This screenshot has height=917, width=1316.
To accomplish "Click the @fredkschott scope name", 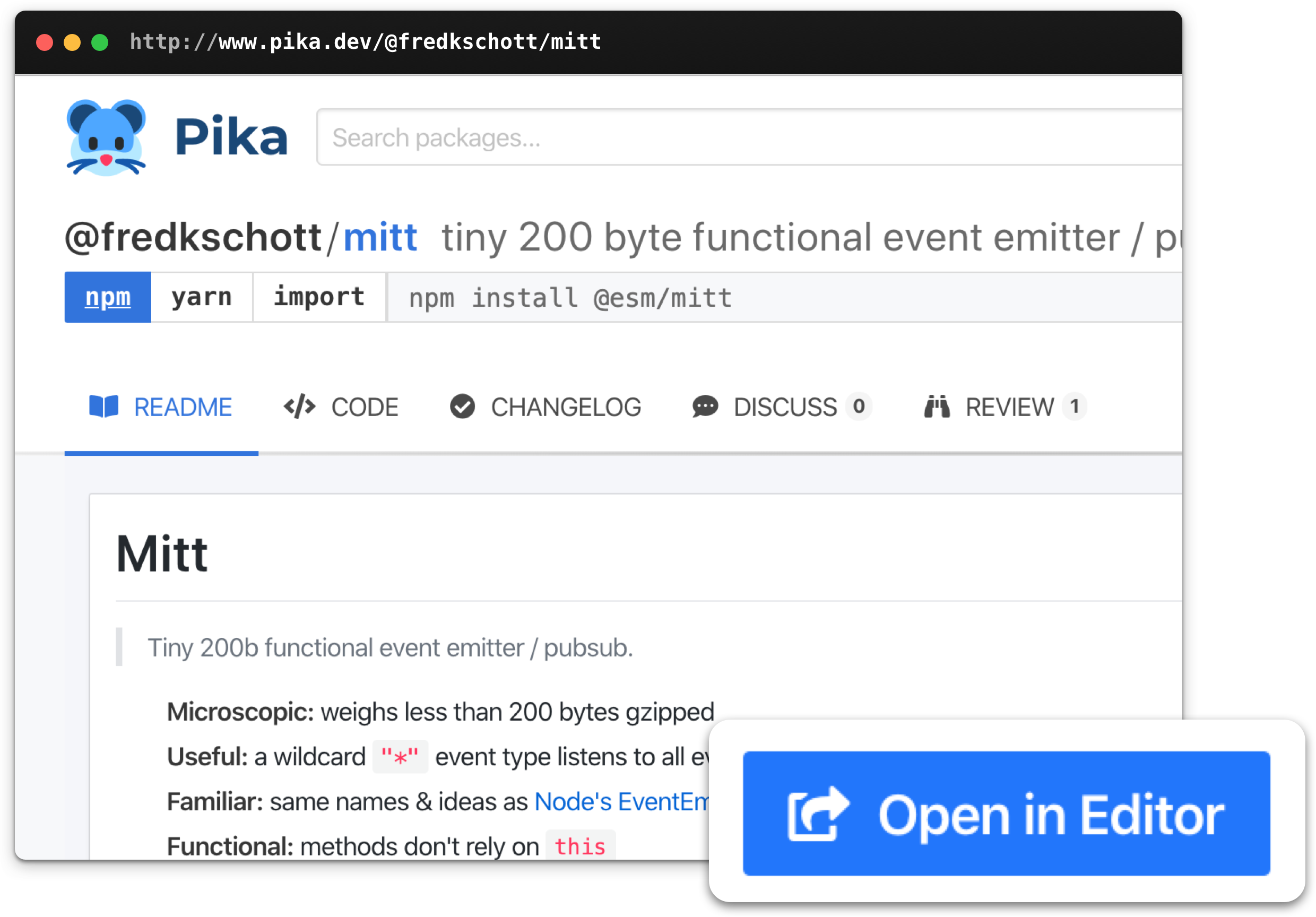I will pos(193,237).
